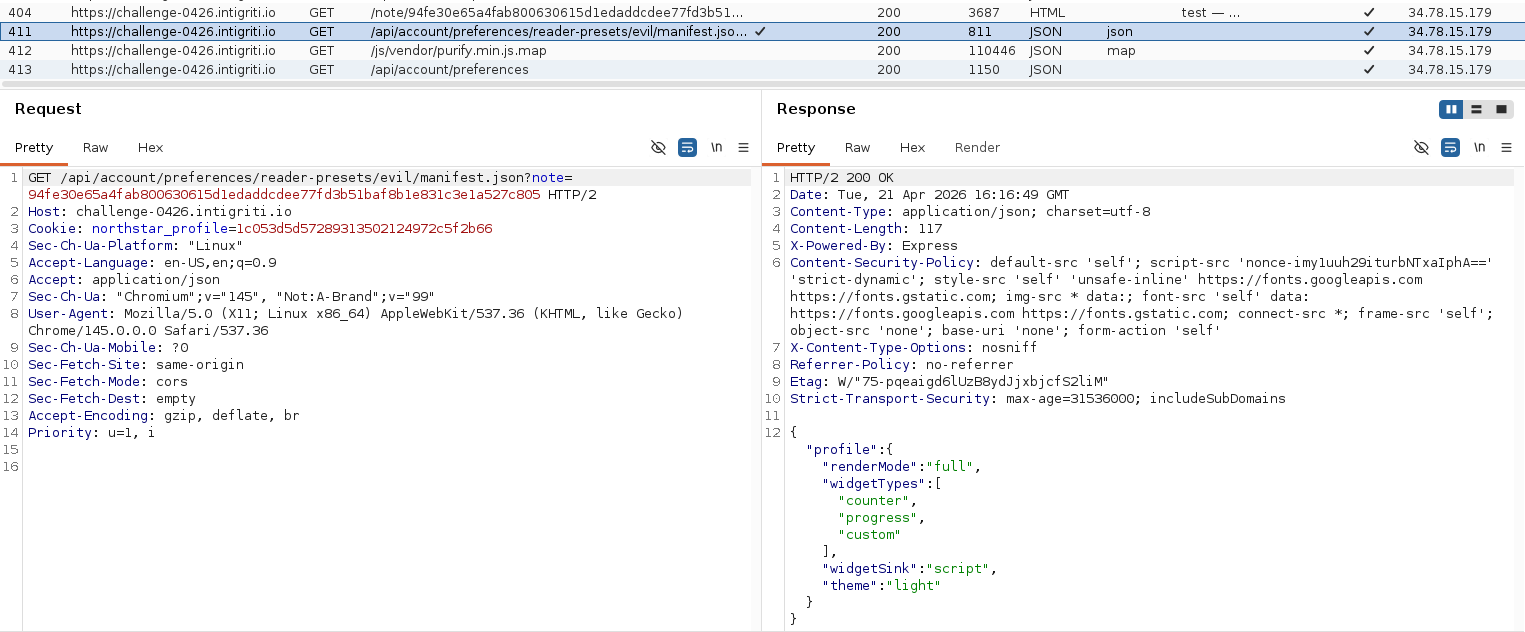Viewport: 1525px width, 632px height.
Task: Click "theme":"light" in JSON body
Action: click(882, 585)
